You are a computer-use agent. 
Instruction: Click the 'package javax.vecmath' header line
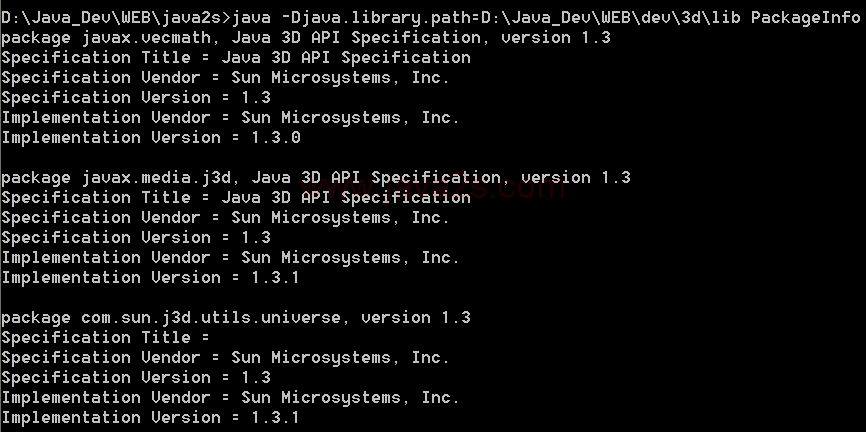306,38
